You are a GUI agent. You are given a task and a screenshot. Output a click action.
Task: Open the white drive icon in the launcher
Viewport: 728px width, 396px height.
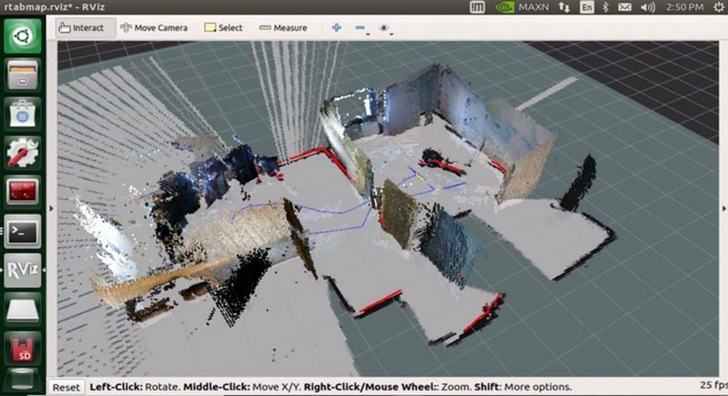click(x=23, y=309)
